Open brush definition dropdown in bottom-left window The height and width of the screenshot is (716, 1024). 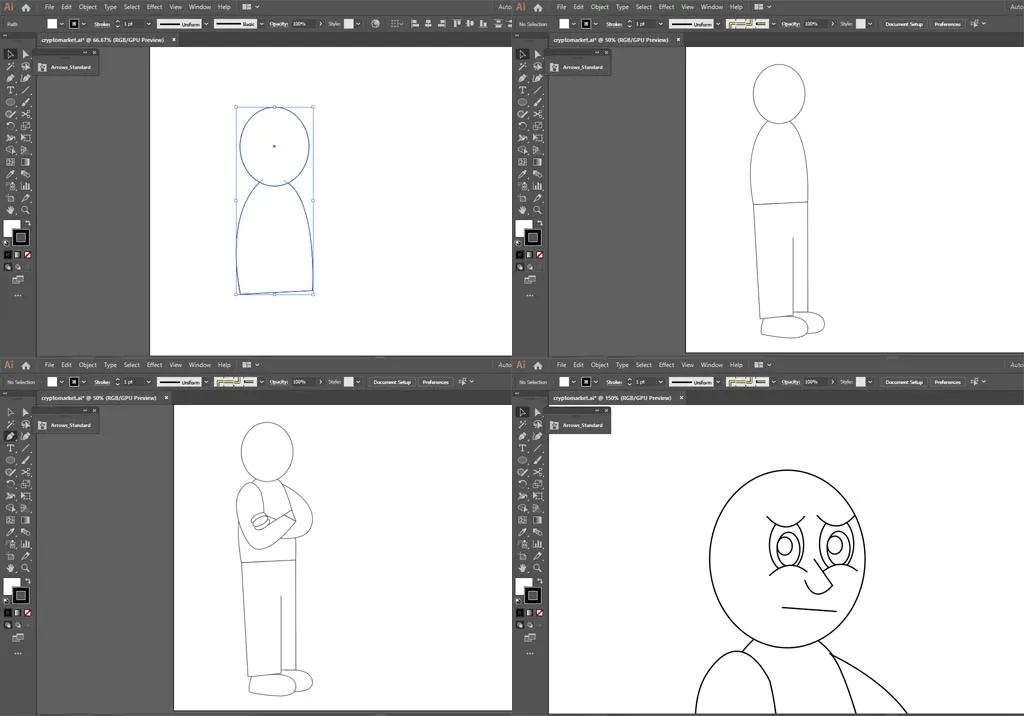(x=262, y=382)
